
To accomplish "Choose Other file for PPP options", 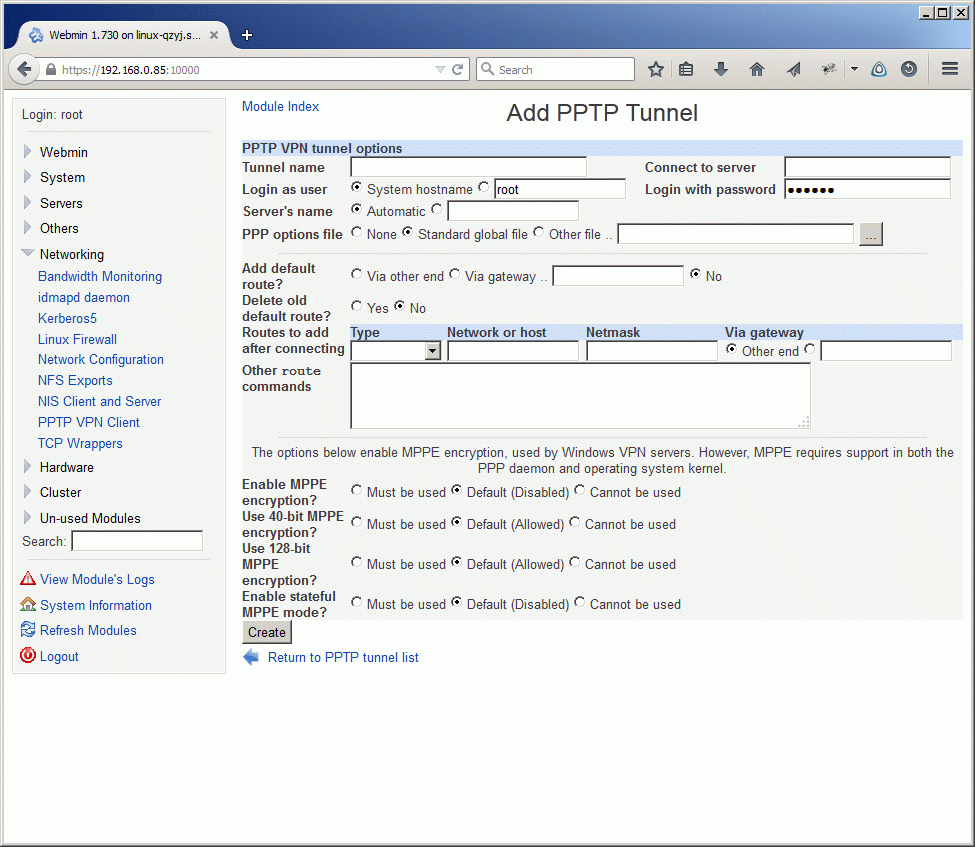I will [538, 232].
